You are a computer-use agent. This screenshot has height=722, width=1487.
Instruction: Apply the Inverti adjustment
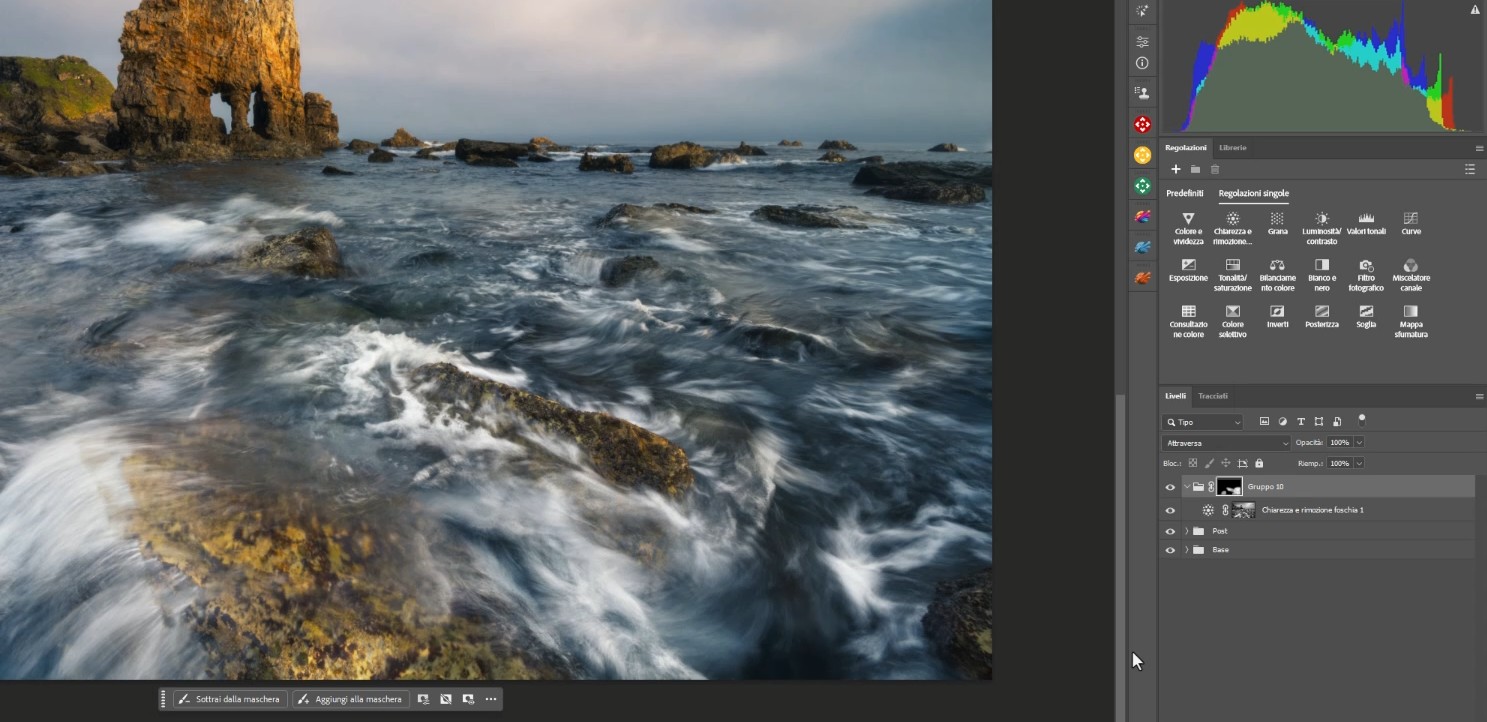point(1277,315)
